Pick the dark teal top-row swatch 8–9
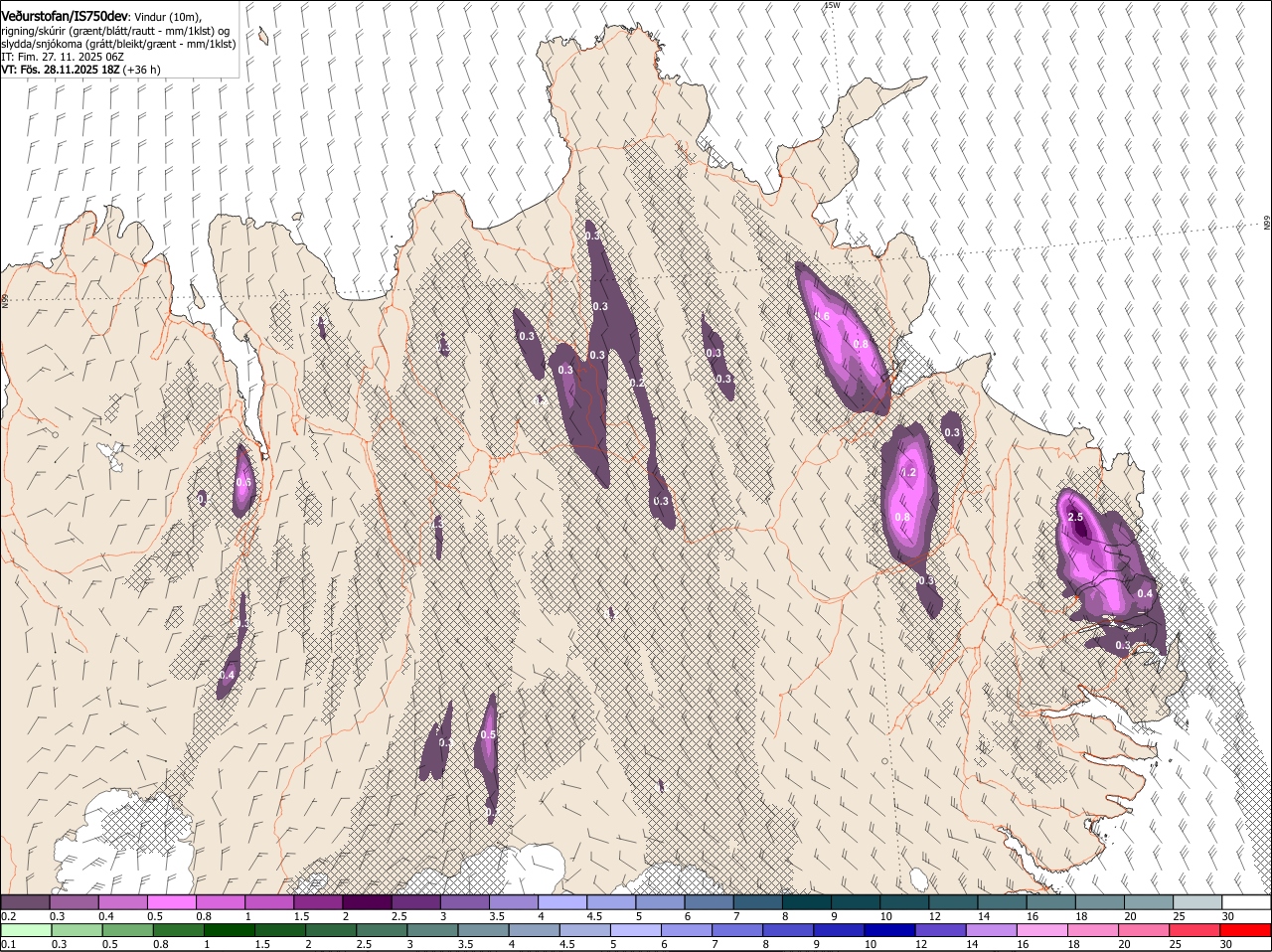Image resolution: width=1272 pixels, height=952 pixels. (807, 901)
